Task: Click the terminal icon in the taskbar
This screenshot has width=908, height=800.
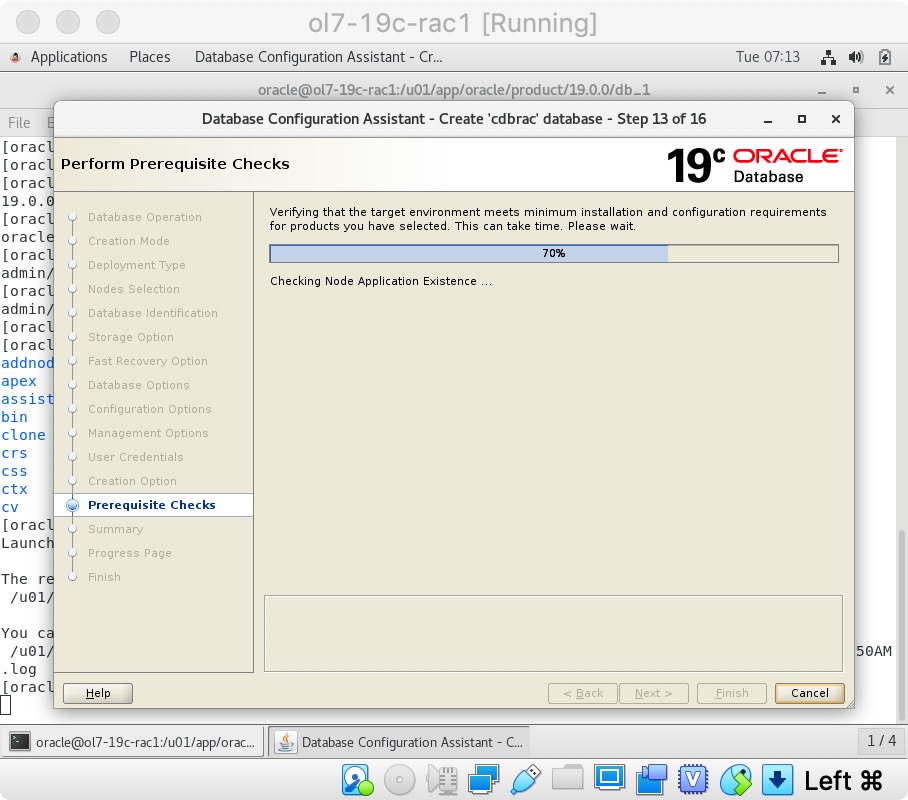Action: 20,741
